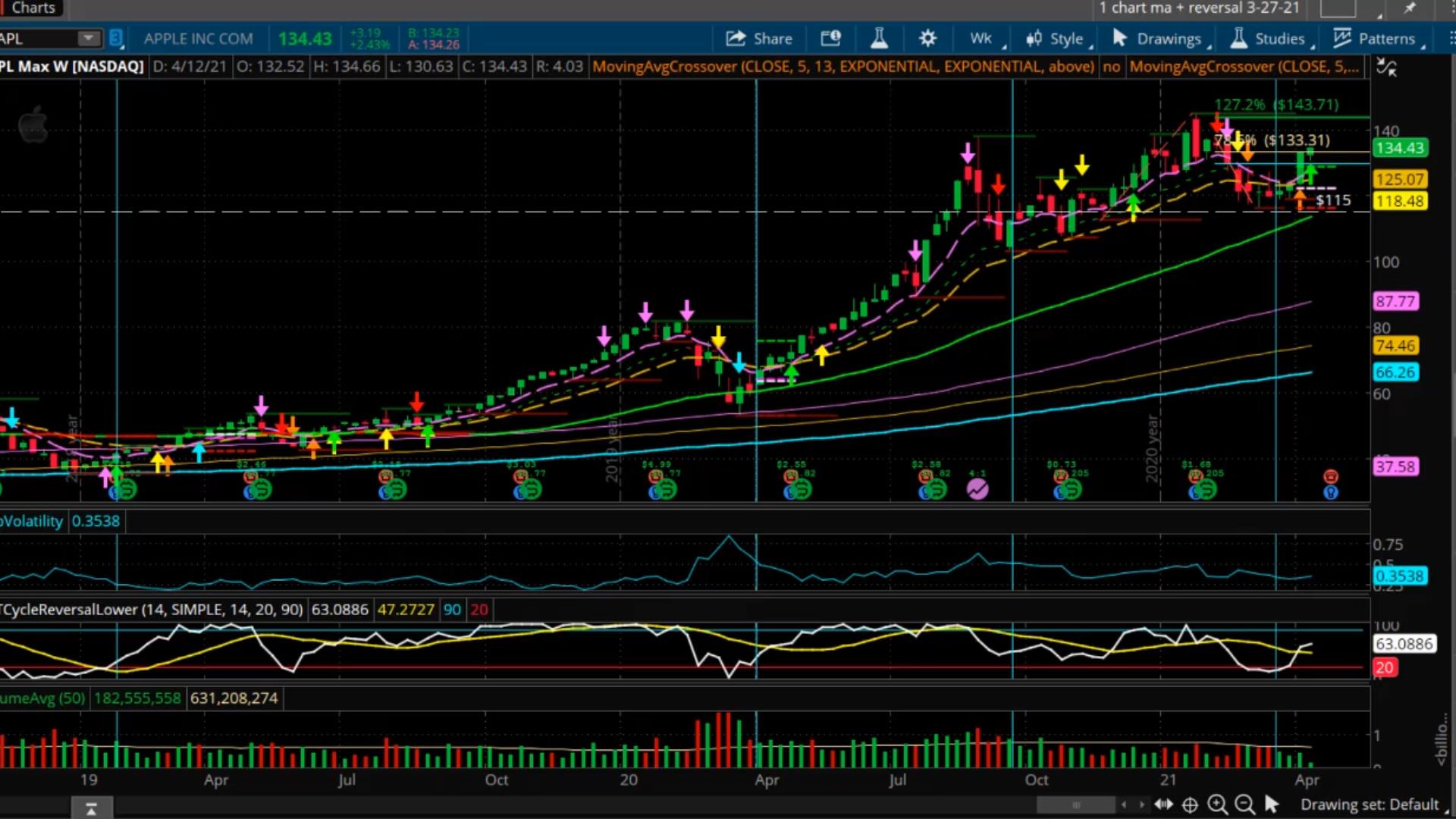Click the horizontal chart scrollbar thumb

click(1076, 805)
